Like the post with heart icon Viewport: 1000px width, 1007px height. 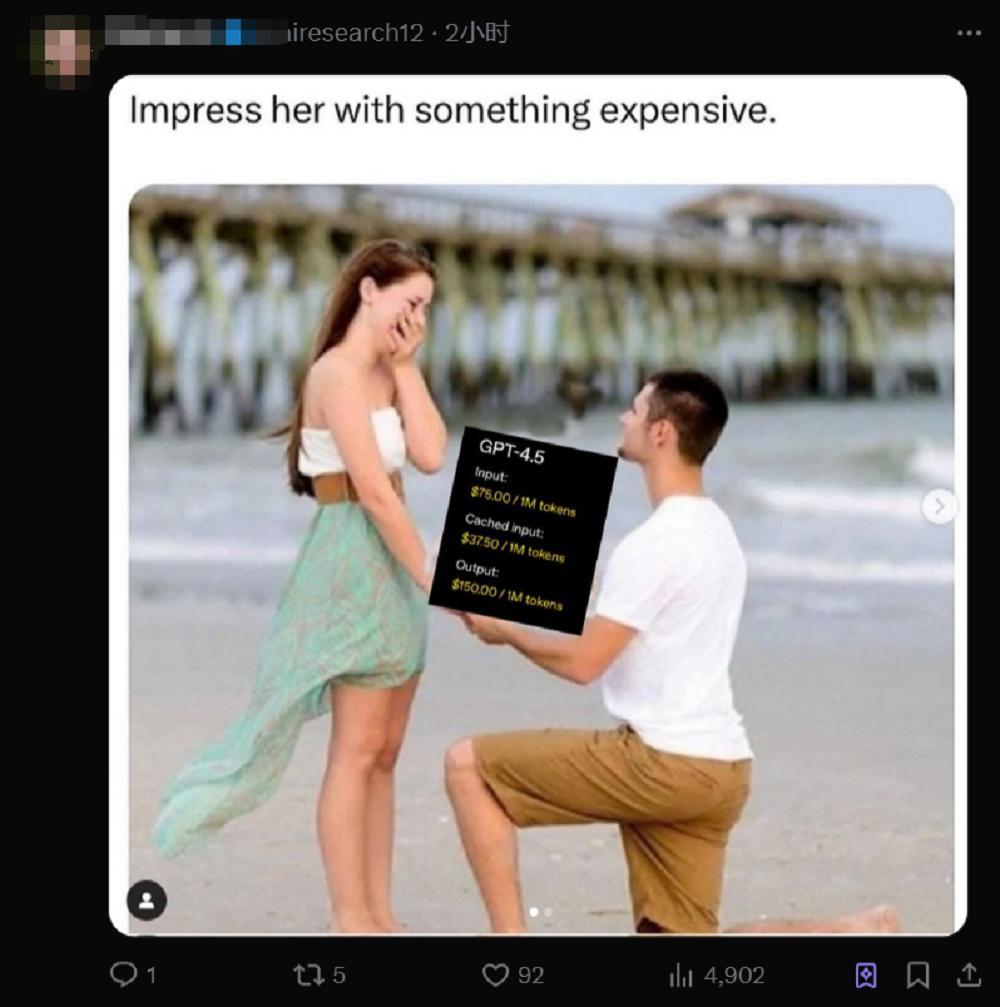tap(495, 975)
